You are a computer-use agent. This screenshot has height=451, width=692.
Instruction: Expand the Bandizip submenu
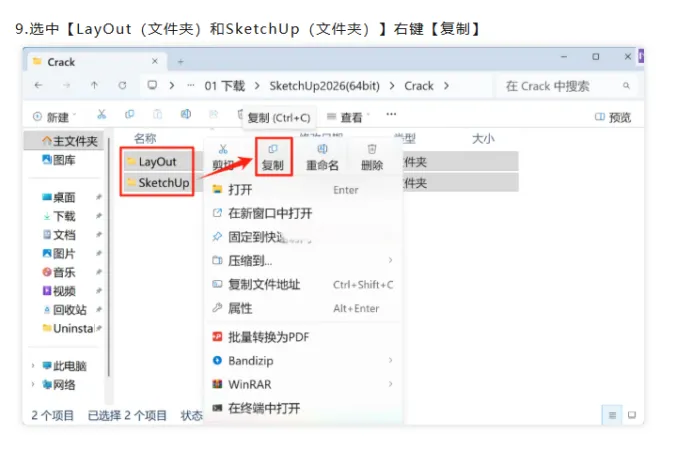[391, 361]
